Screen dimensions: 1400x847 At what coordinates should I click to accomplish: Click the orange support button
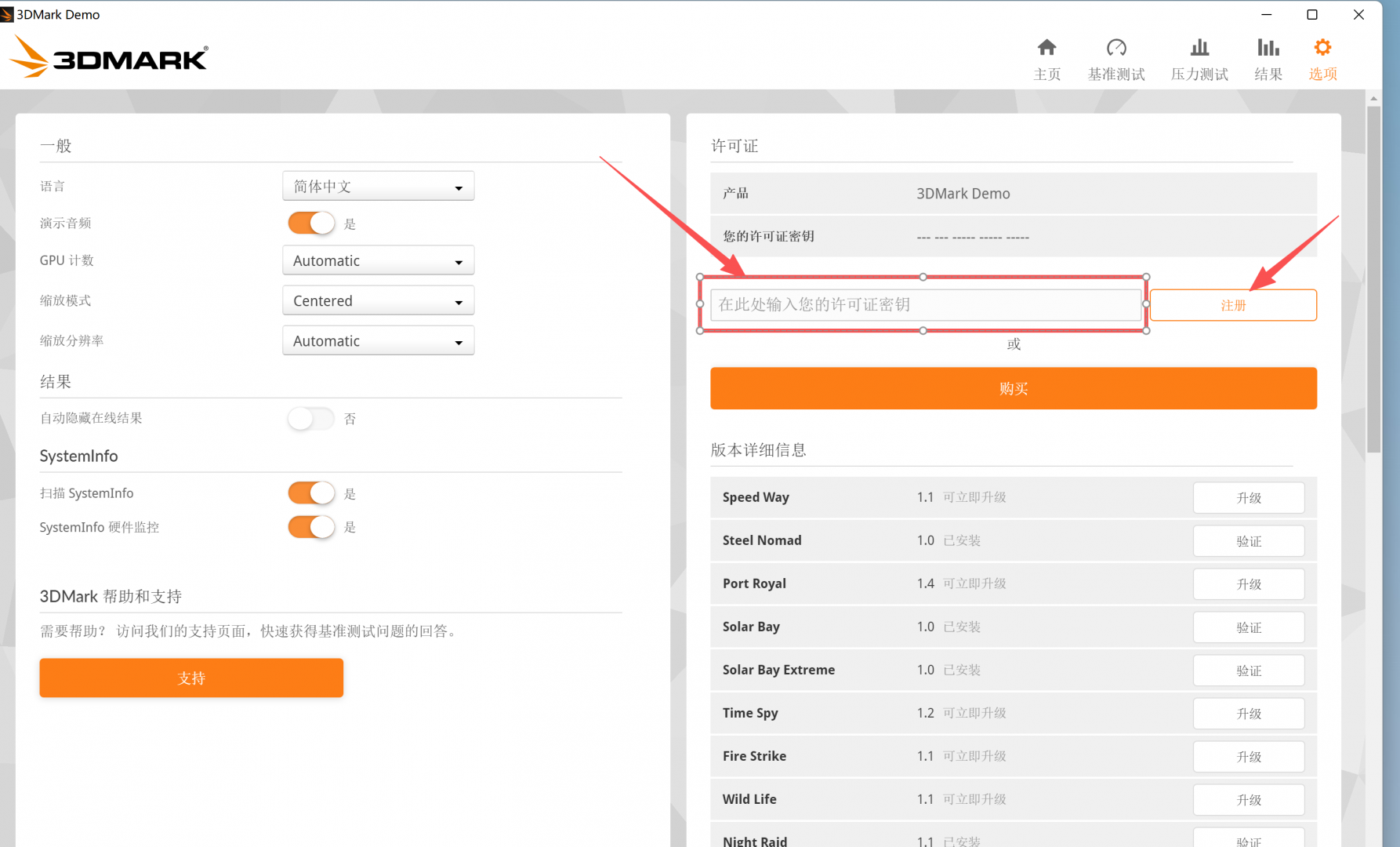(x=191, y=678)
